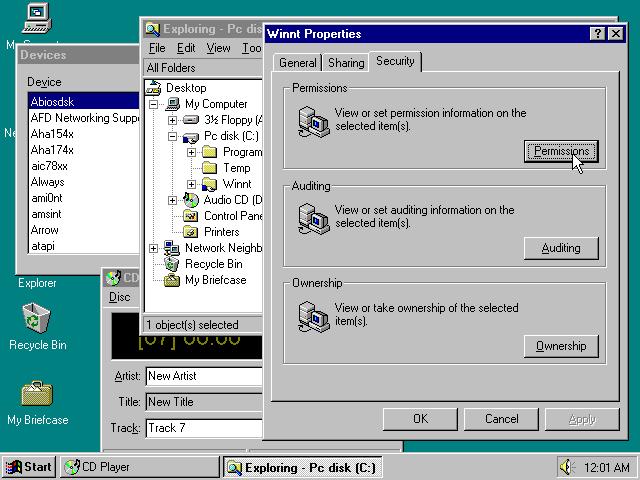Open the Edit menu in Explorer
The image size is (640, 480).
tap(186, 48)
